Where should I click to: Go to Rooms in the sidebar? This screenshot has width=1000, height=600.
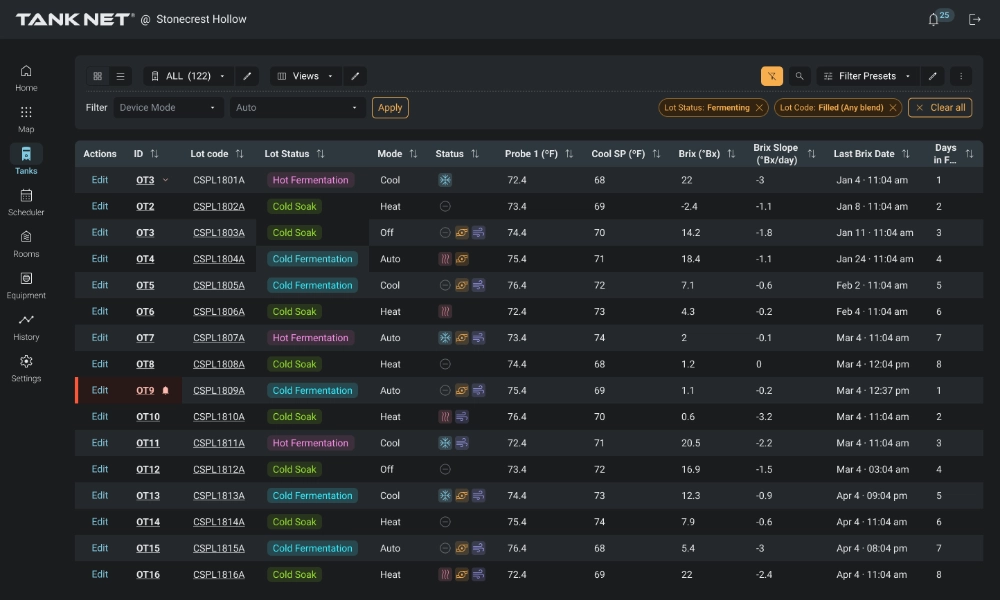pos(26,243)
